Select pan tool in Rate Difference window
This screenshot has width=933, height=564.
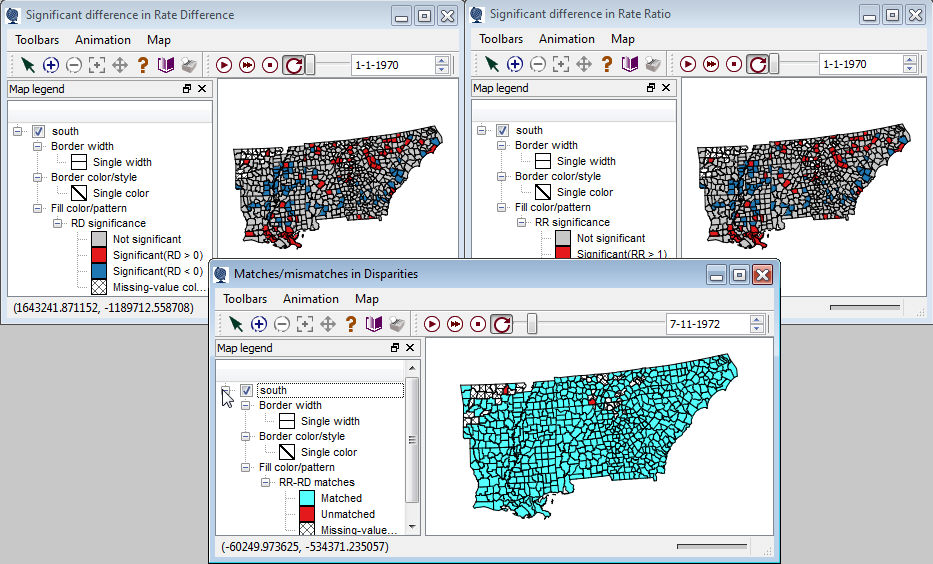[x=120, y=65]
